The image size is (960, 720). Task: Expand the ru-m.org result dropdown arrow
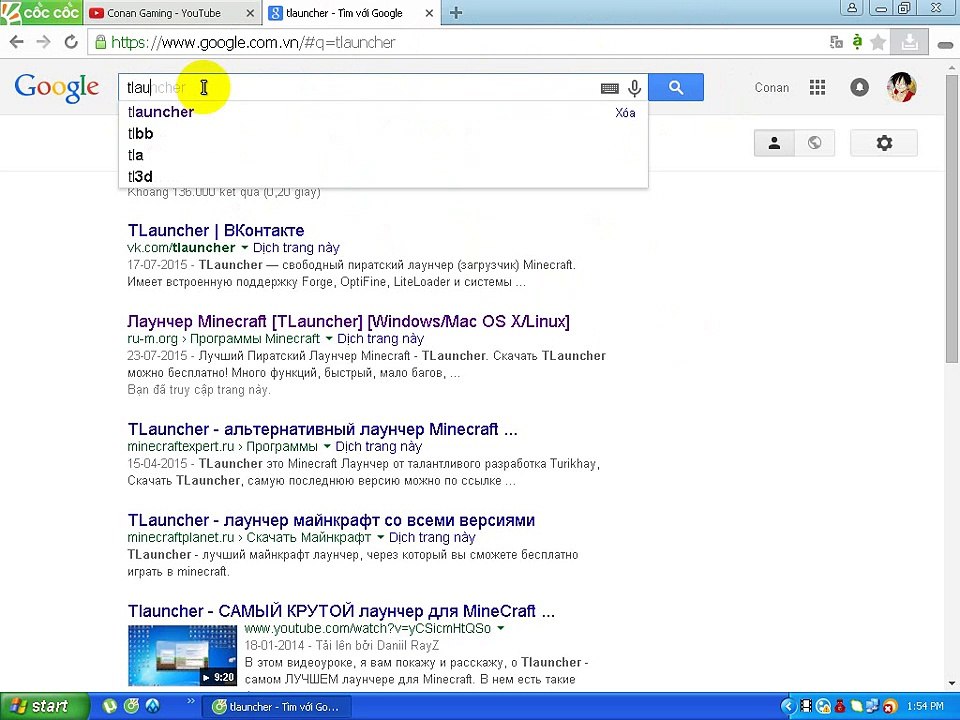click(x=329, y=339)
